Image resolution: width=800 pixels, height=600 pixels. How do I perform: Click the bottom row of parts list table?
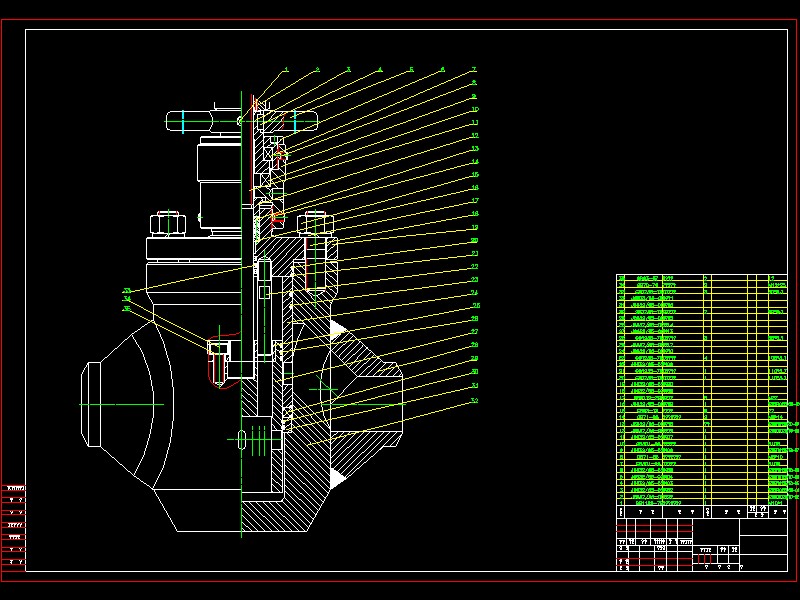coord(700,501)
